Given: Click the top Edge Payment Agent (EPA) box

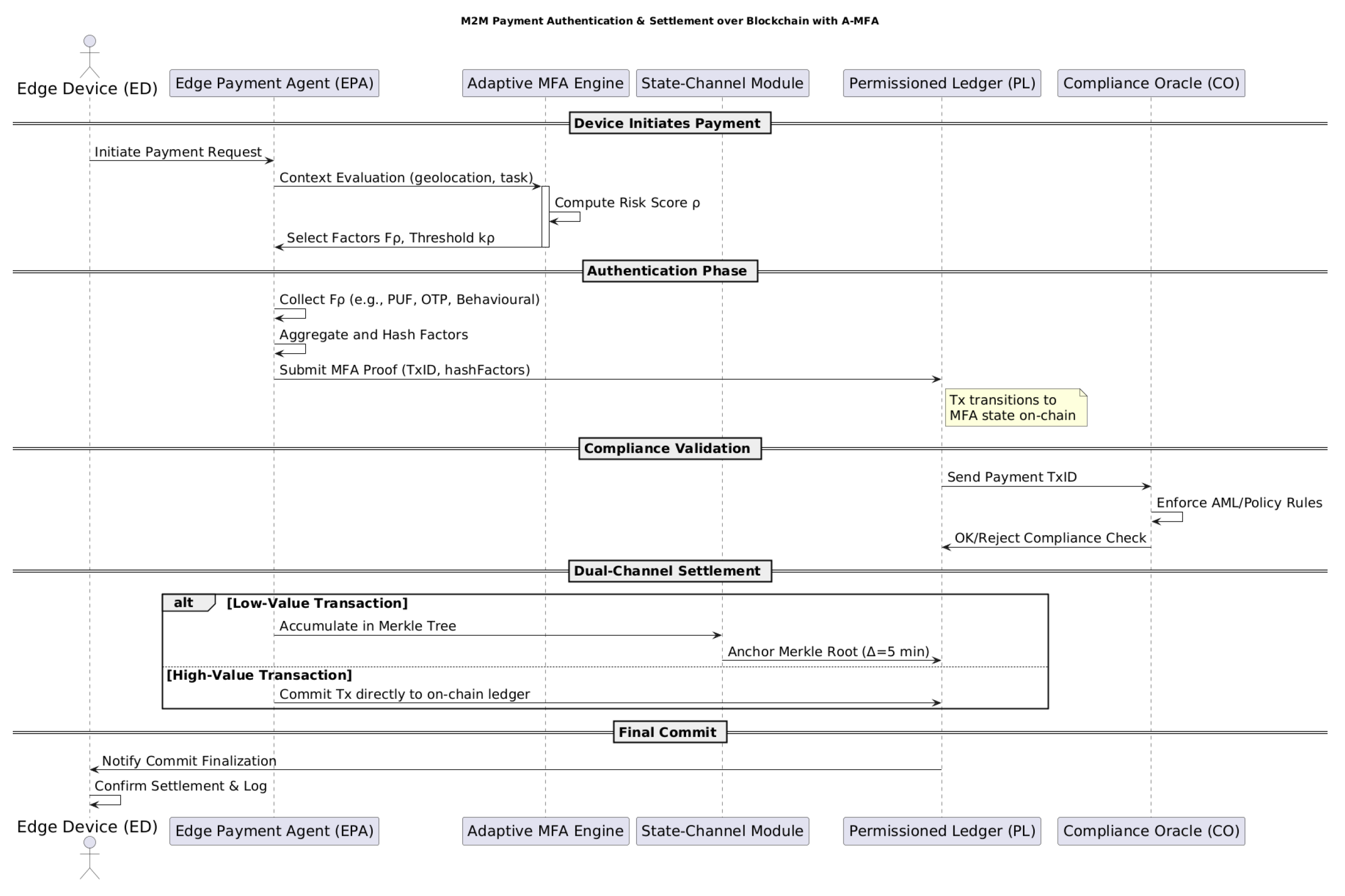Looking at the screenshot, I should [x=273, y=83].
